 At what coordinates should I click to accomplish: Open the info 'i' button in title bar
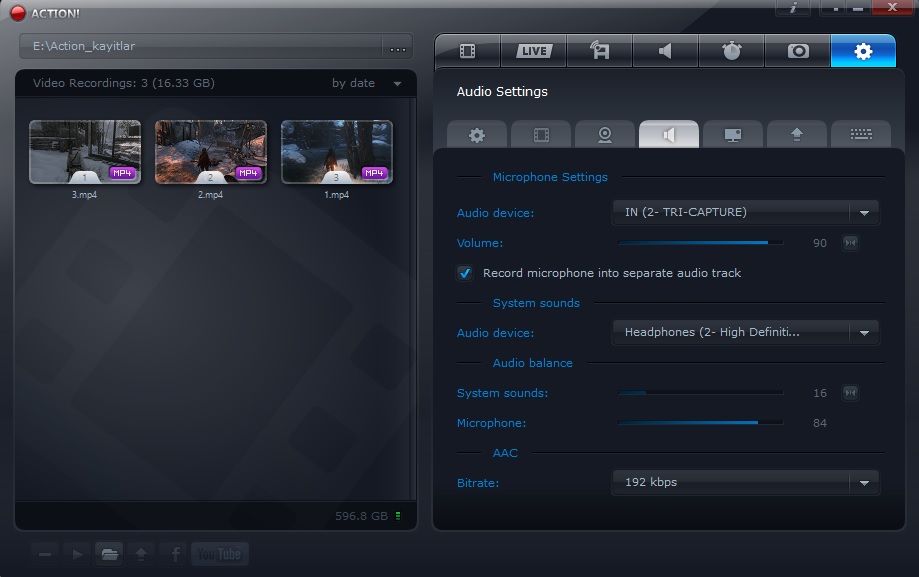point(793,7)
